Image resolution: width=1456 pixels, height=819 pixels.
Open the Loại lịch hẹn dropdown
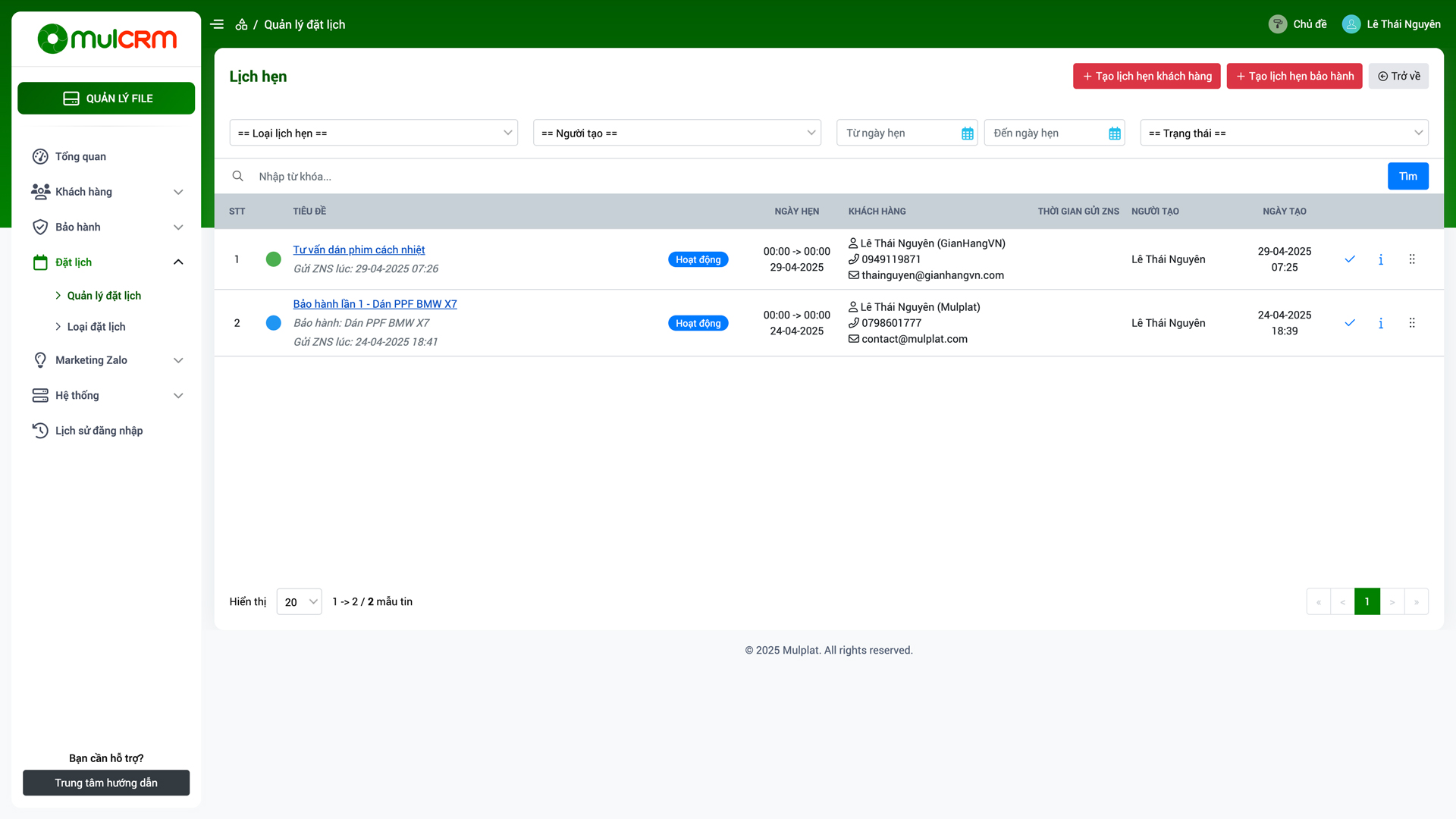click(x=373, y=133)
